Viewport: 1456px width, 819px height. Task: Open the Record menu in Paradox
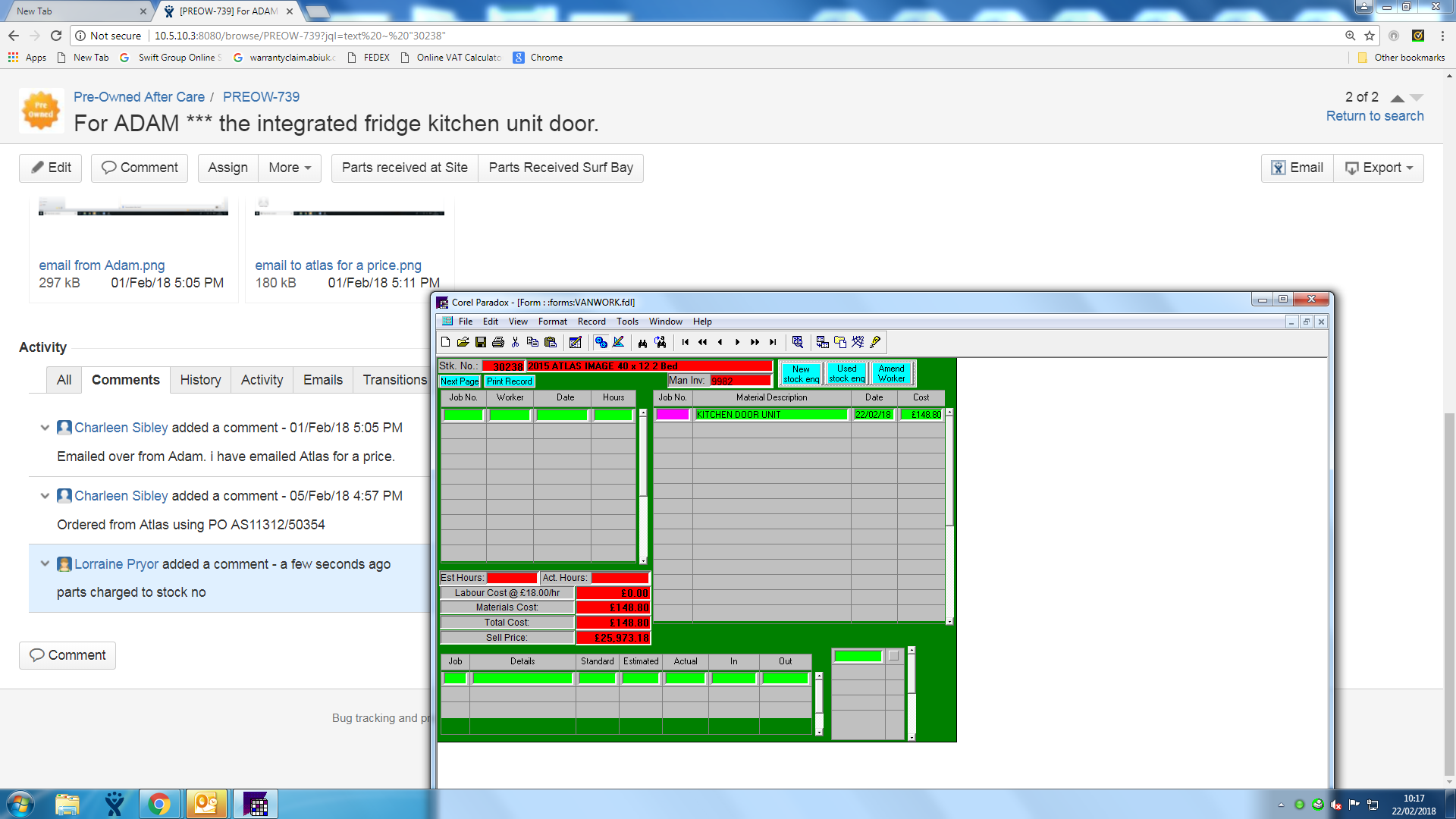coord(591,322)
